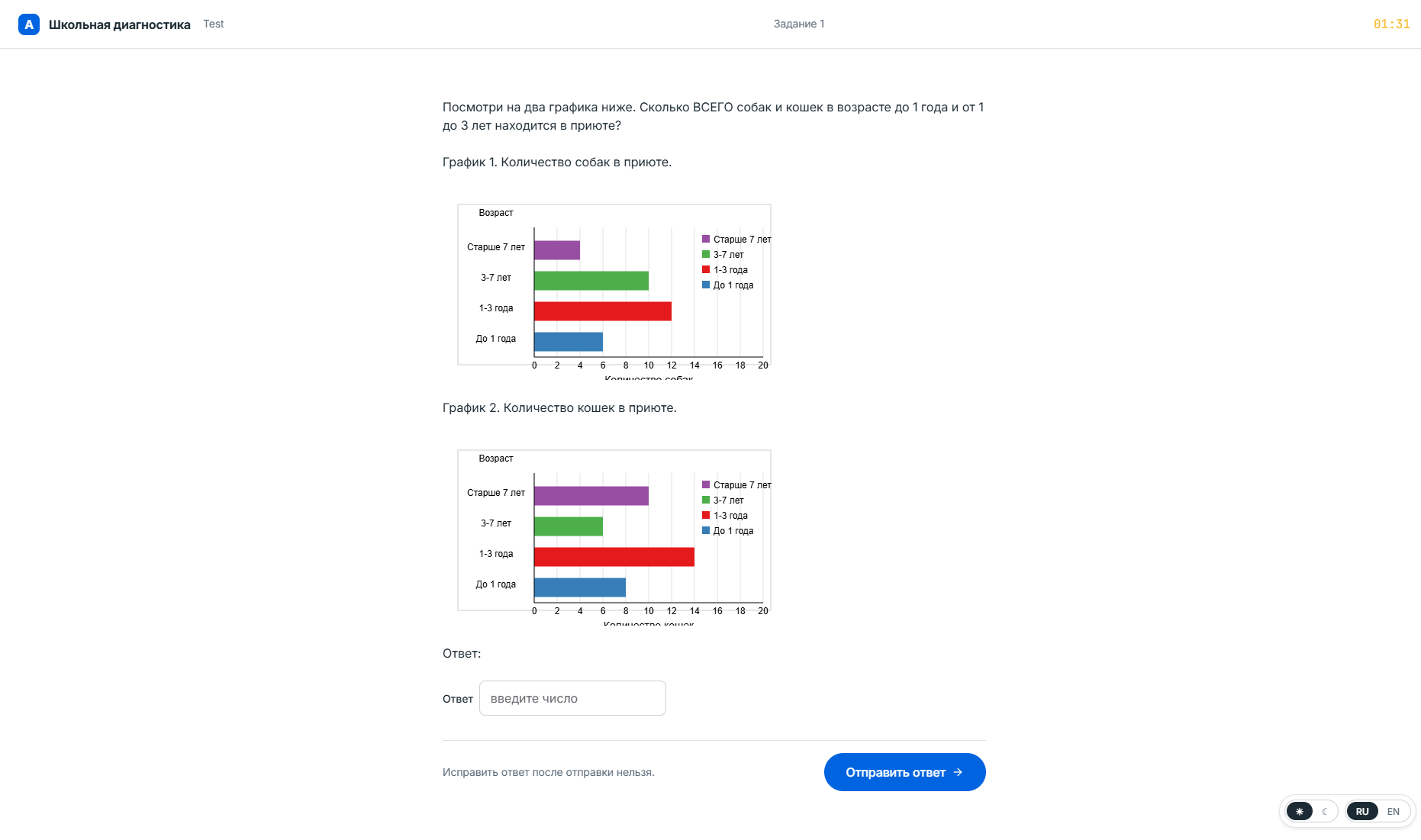Click the green 3-7 лет bar in dogs chart

click(x=591, y=281)
